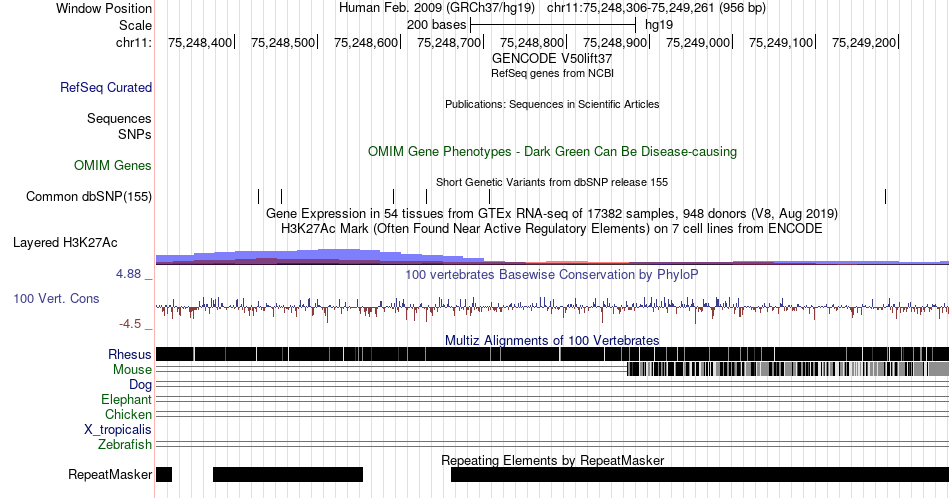Image resolution: width=950 pixels, height=498 pixels.
Task: Click the Layered H3K27Ac track label
Action: click(65, 242)
